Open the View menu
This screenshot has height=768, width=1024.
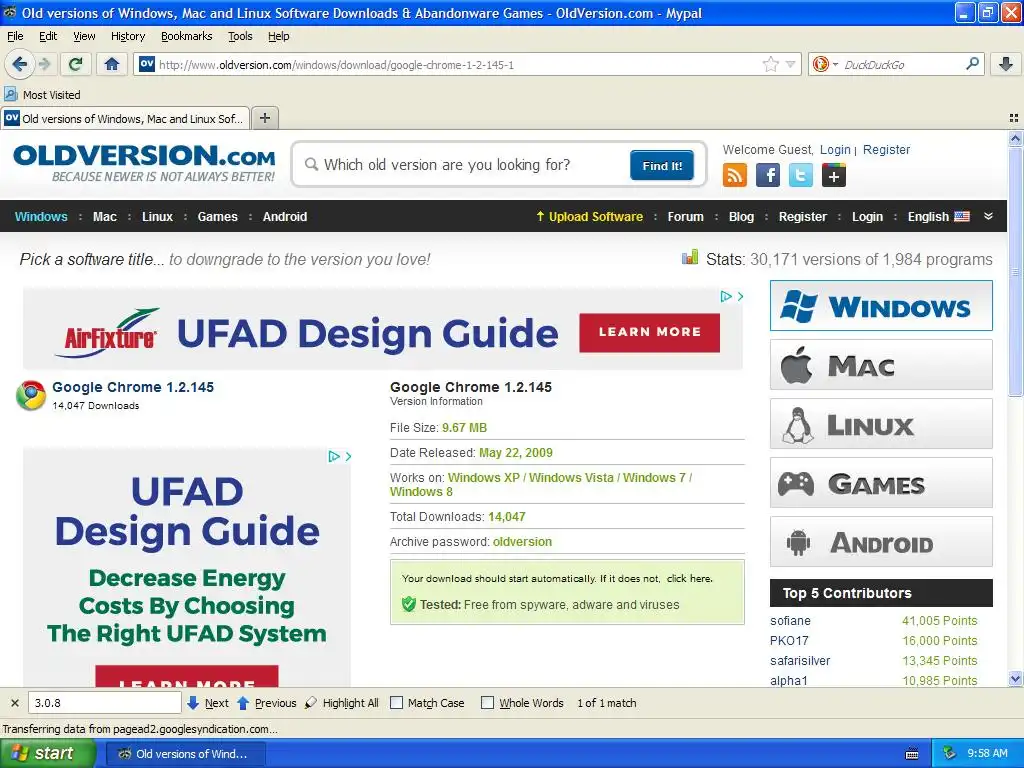point(84,36)
